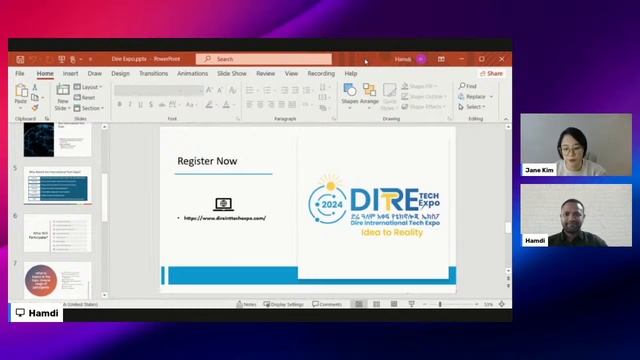Viewport: 640px width, 360px height.
Task: Expand the Select dropdown
Action: 471,107
